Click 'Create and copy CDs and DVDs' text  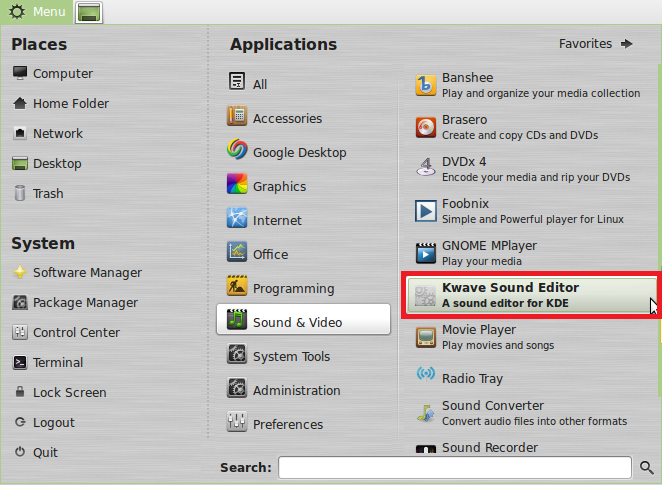[x=520, y=135]
